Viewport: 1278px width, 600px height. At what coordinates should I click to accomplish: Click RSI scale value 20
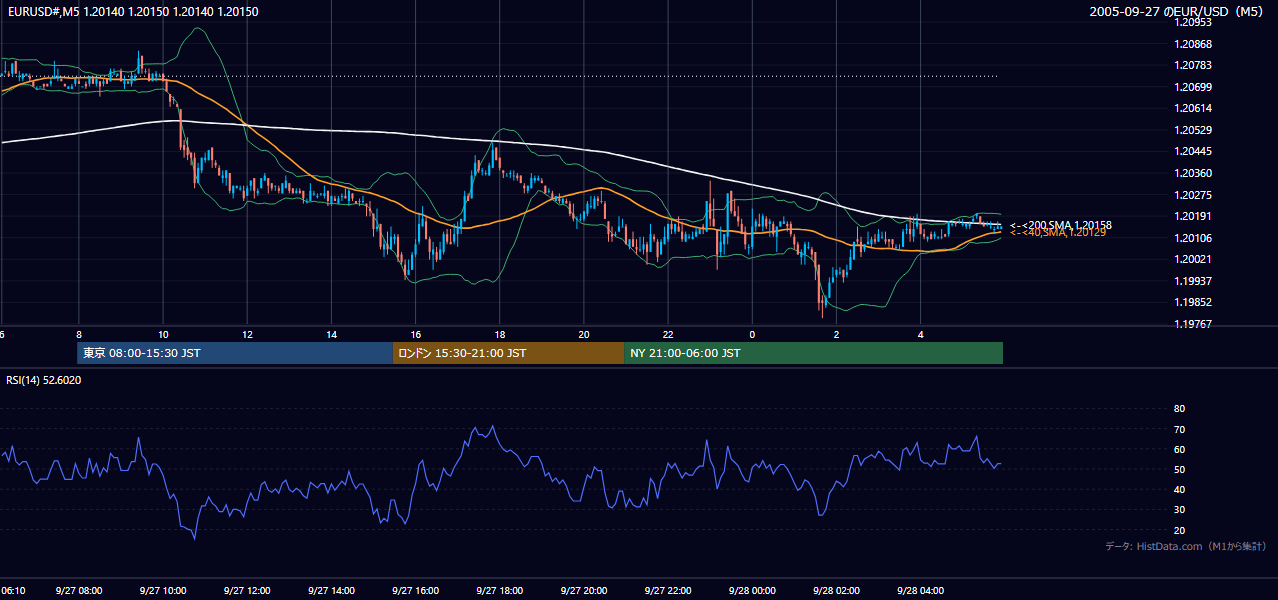click(1179, 530)
